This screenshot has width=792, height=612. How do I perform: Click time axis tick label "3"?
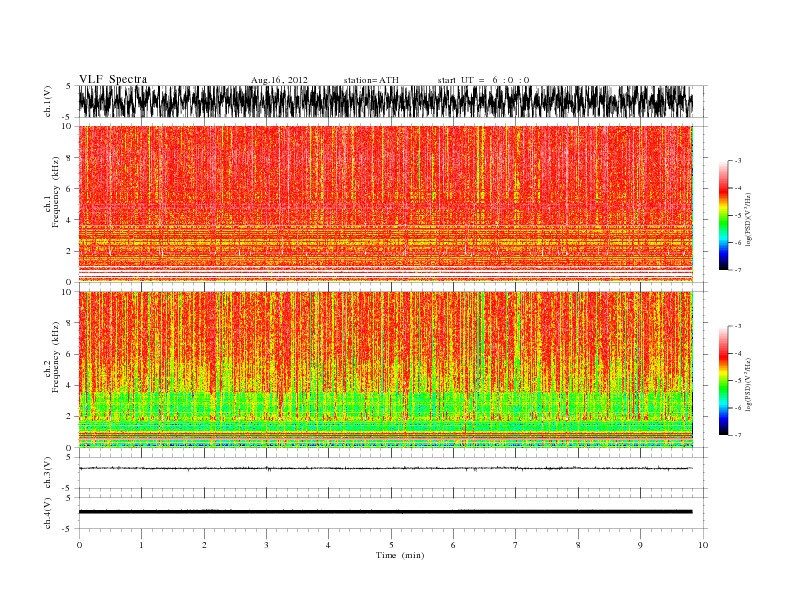(x=266, y=545)
